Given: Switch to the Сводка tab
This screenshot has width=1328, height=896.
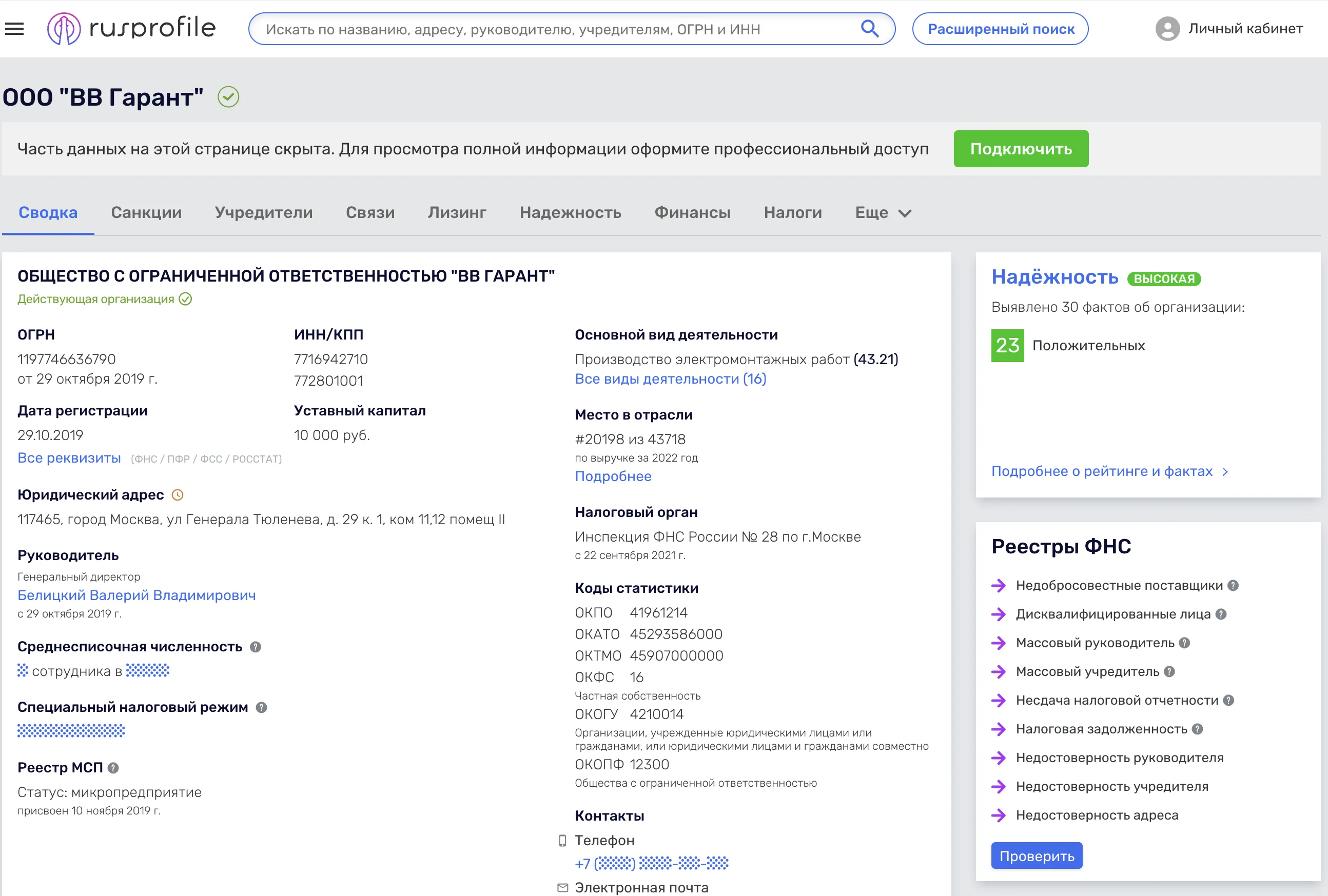Looking at the screenshot, I should click(48, 212).
